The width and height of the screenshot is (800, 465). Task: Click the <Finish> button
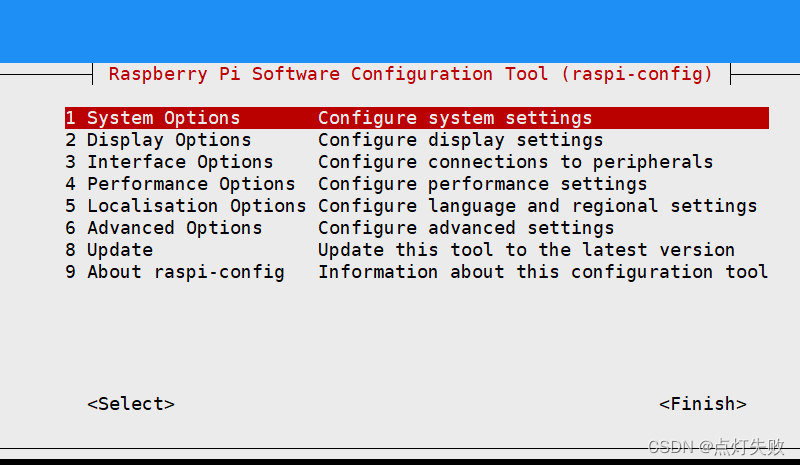(x=703, y=404)
